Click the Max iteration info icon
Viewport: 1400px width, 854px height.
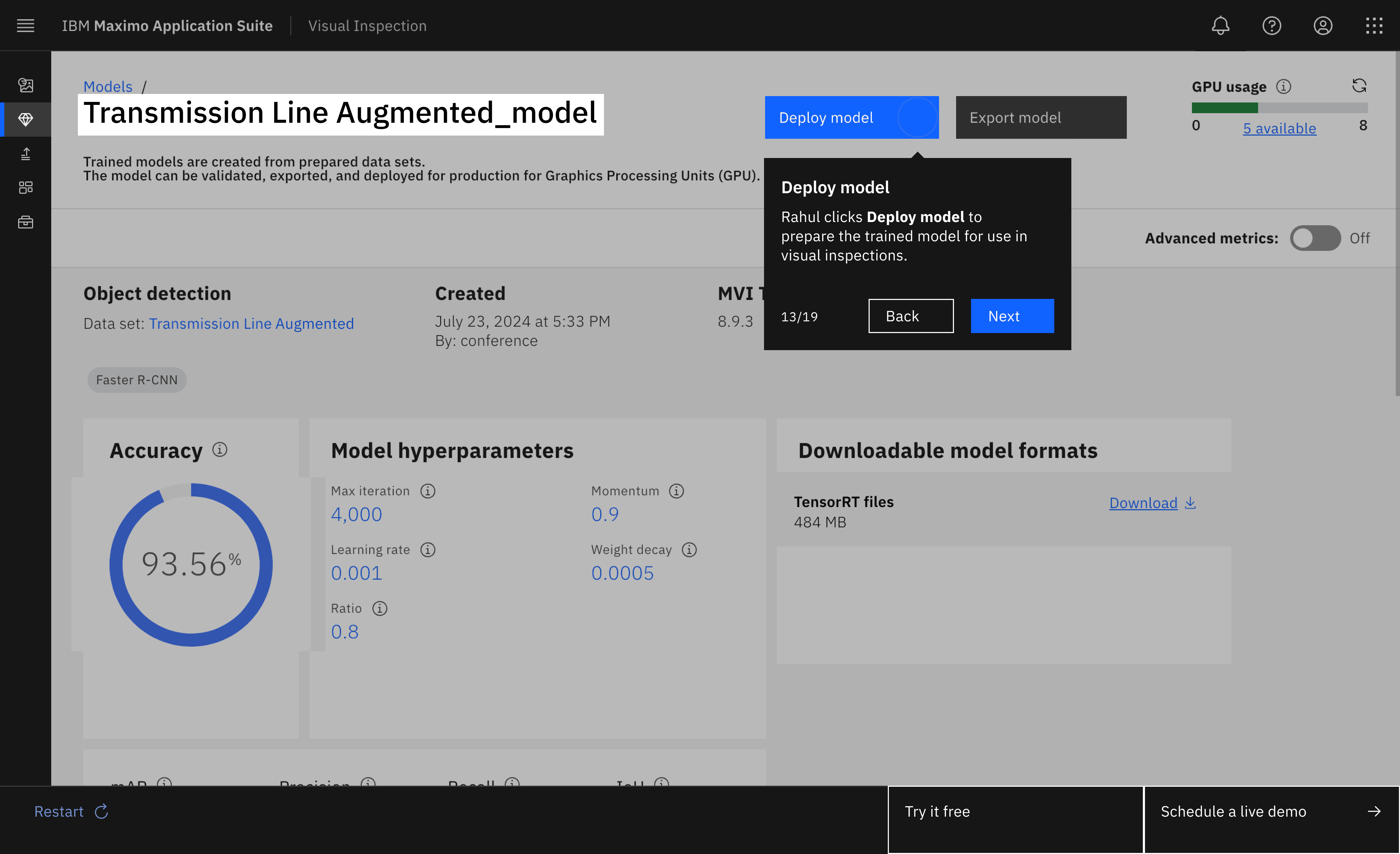tap(428, 491)
